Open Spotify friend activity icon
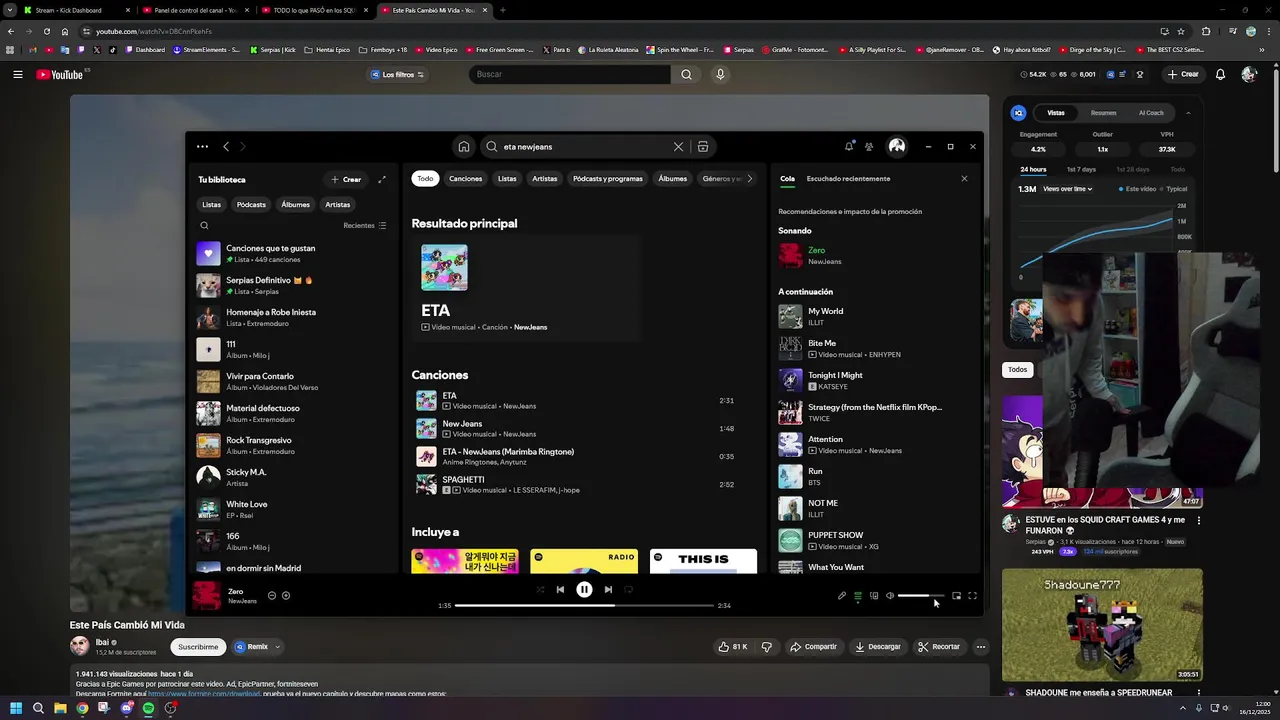Image resolution: width=1280 pixels, height=720 pixels. pos(869,146)
